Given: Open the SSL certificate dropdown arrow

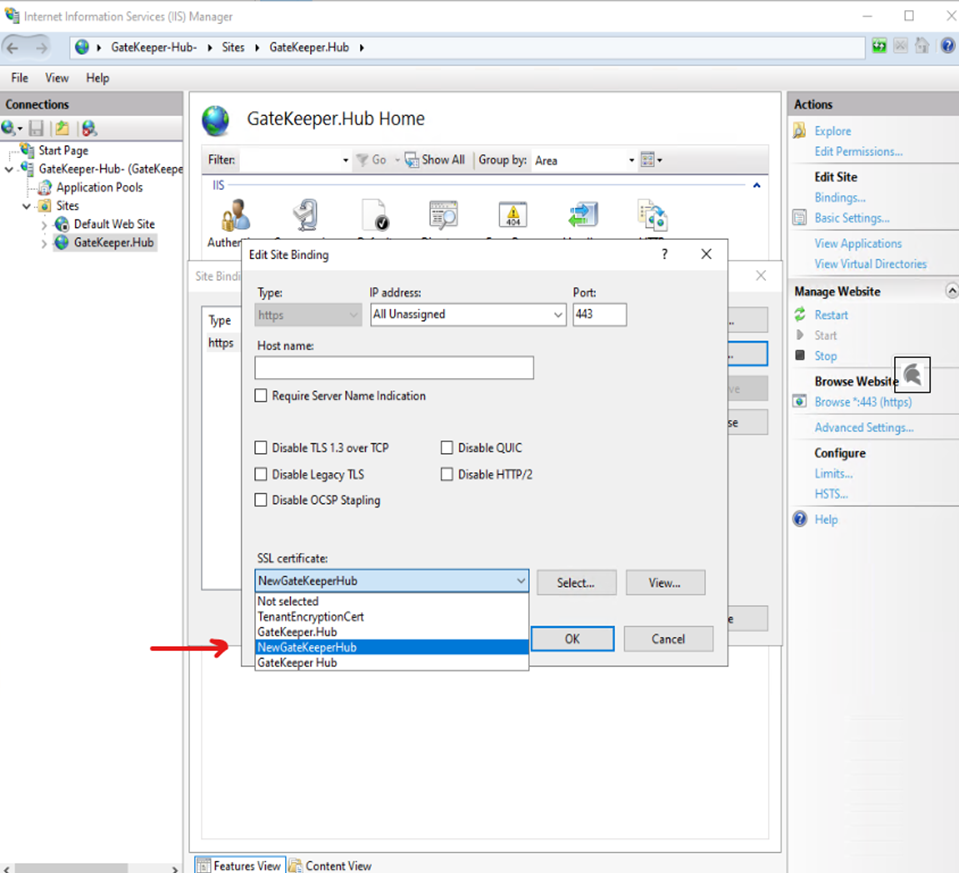Looking at the screenshot, I should pos(520,581).
